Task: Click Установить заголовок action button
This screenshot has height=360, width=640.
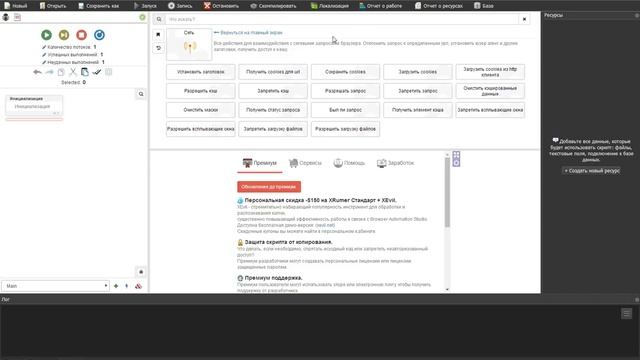Action: click(x=200, y=72)
